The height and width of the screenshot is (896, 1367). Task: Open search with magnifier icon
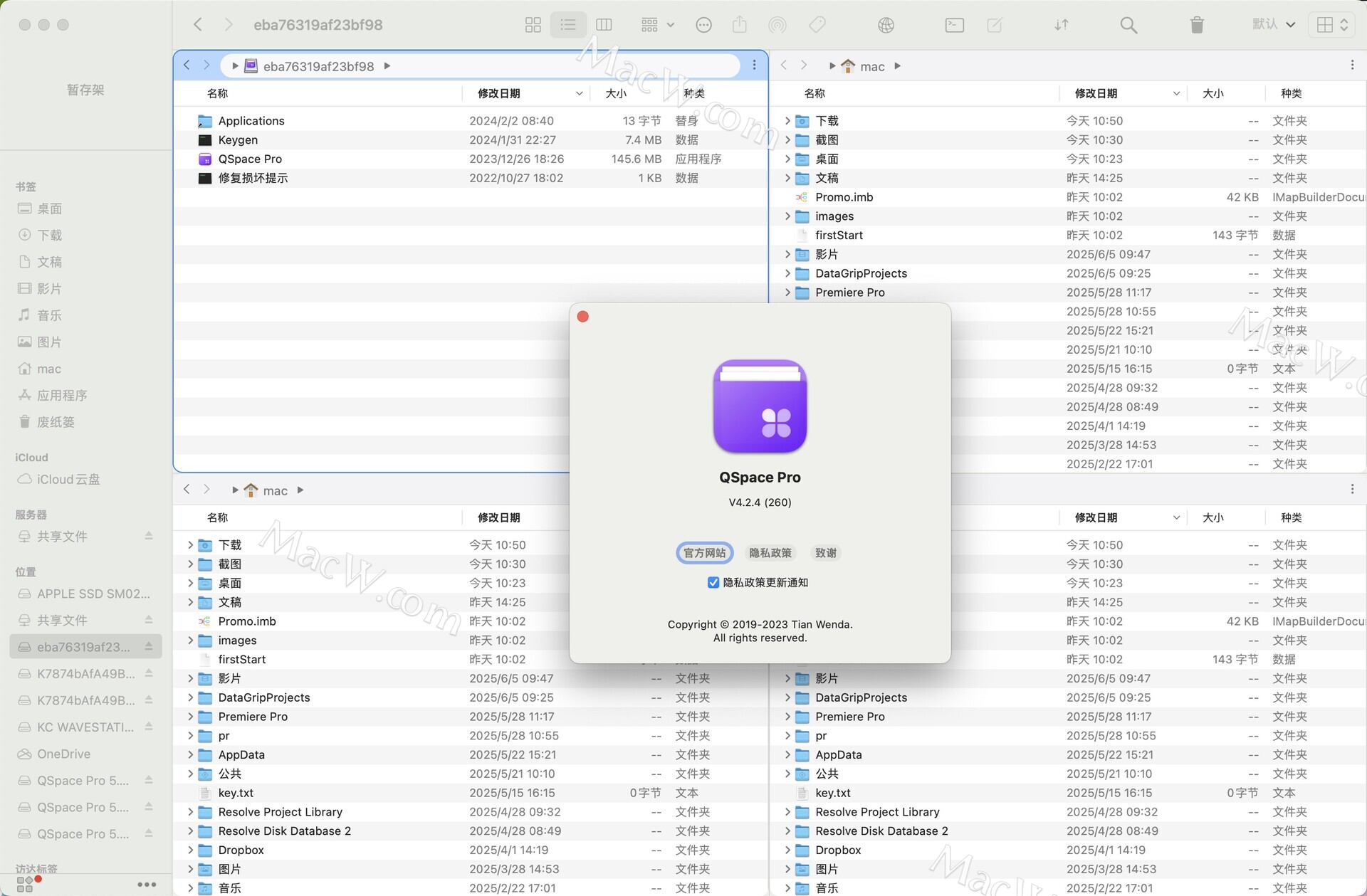click(x=1128, y=25)
